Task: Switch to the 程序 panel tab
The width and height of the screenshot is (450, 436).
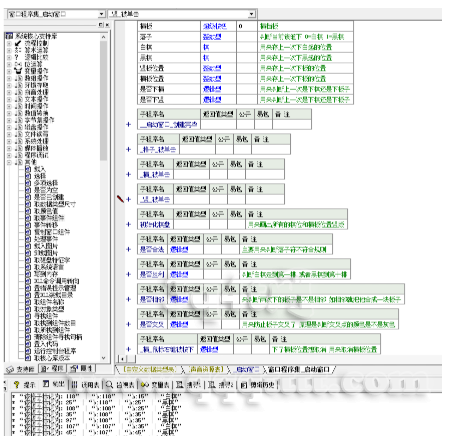Action: click(x=53, y=369)
